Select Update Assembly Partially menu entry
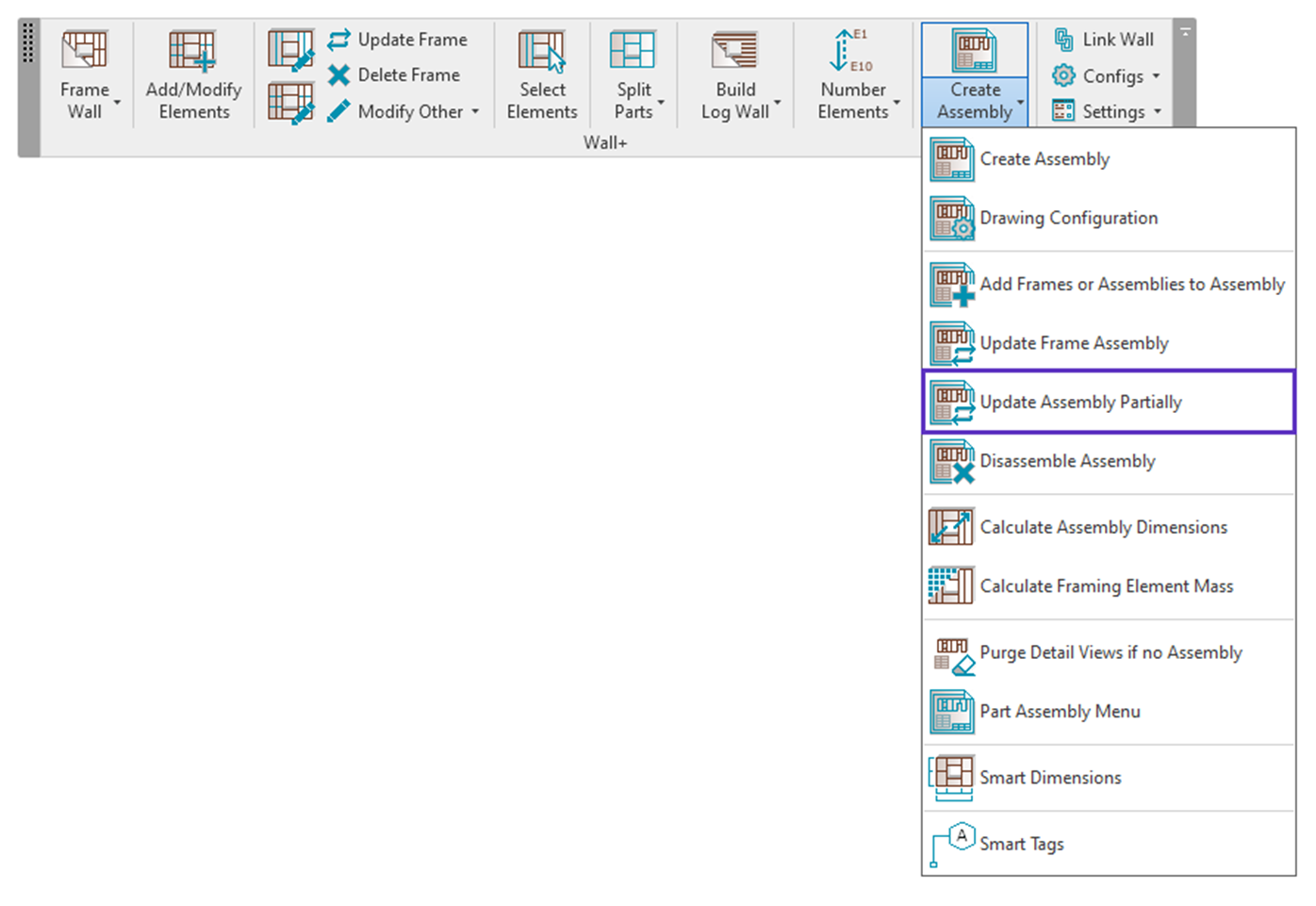 tap(1080, 403)
